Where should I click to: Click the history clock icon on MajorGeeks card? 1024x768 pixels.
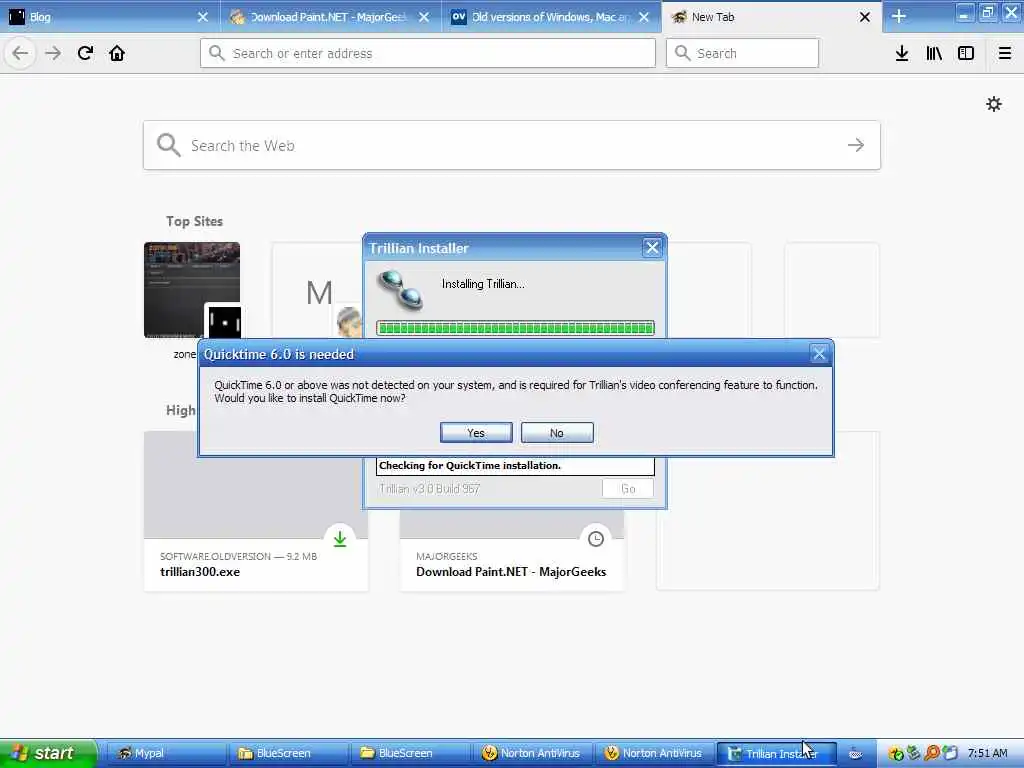point(596,539)
